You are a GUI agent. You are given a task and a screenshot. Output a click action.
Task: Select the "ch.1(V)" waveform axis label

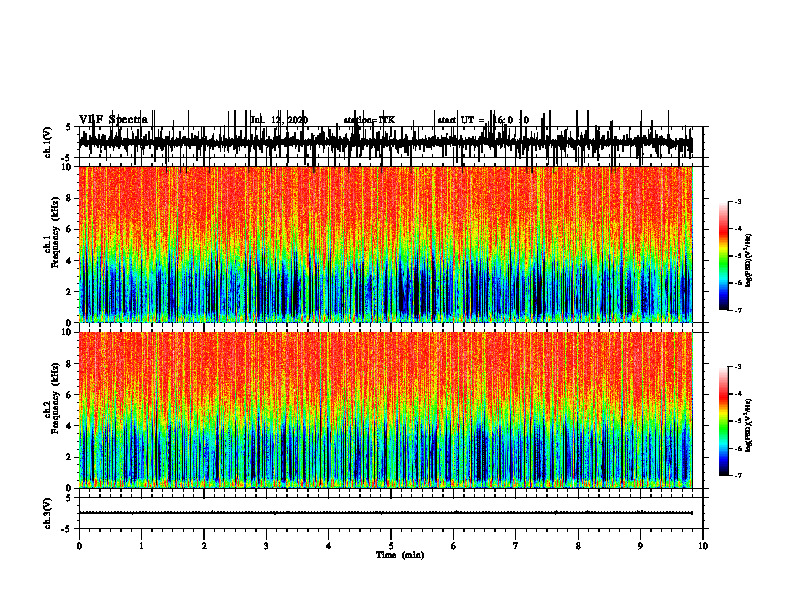click(x=47, y=142)
